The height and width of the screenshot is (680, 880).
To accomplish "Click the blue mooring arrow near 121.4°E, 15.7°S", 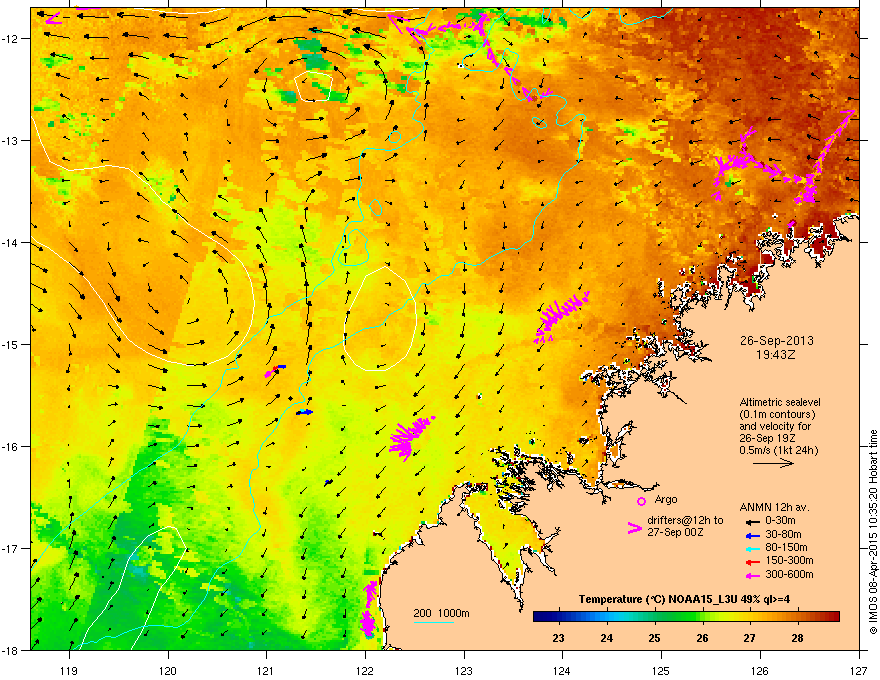I will pos(304,412).
